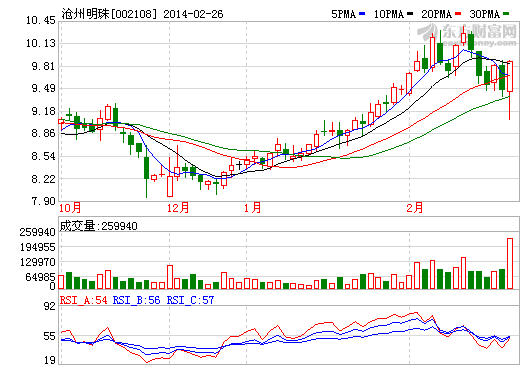Click the RSI_C:57 indicator label
This screenshot has height=365, width=520.
(x=190, y=300)
